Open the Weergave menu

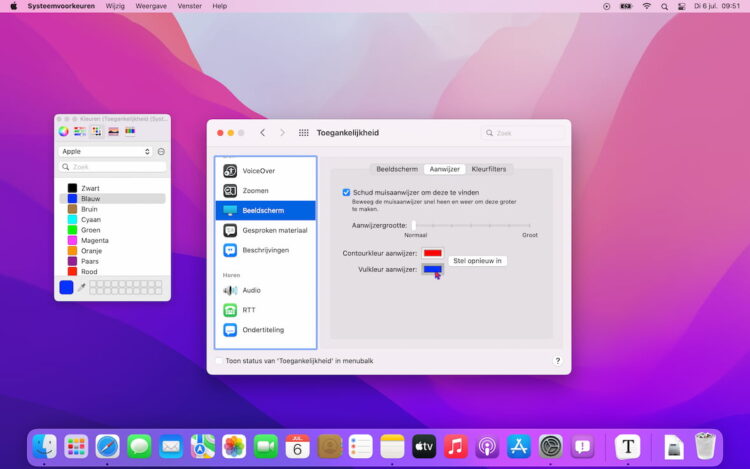click(151, 6)
